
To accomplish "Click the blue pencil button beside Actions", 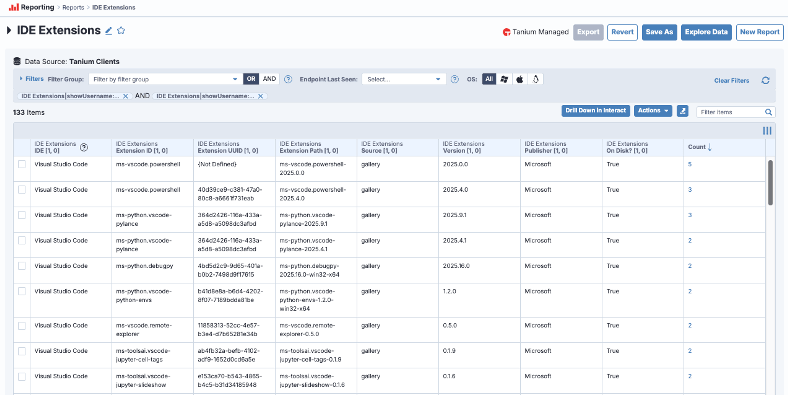I will [x=682, y=111].
